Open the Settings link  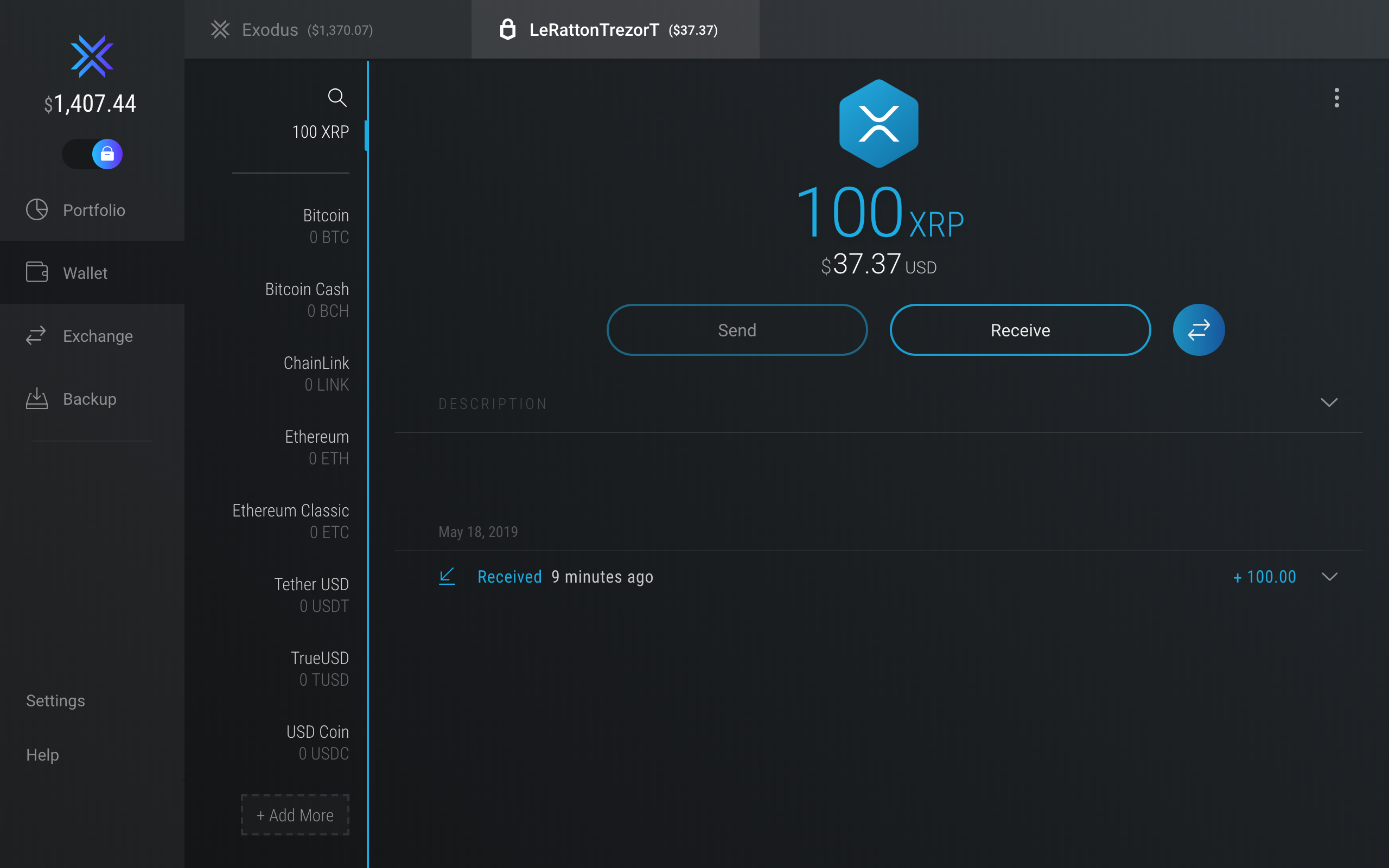[x=56, y=700]
